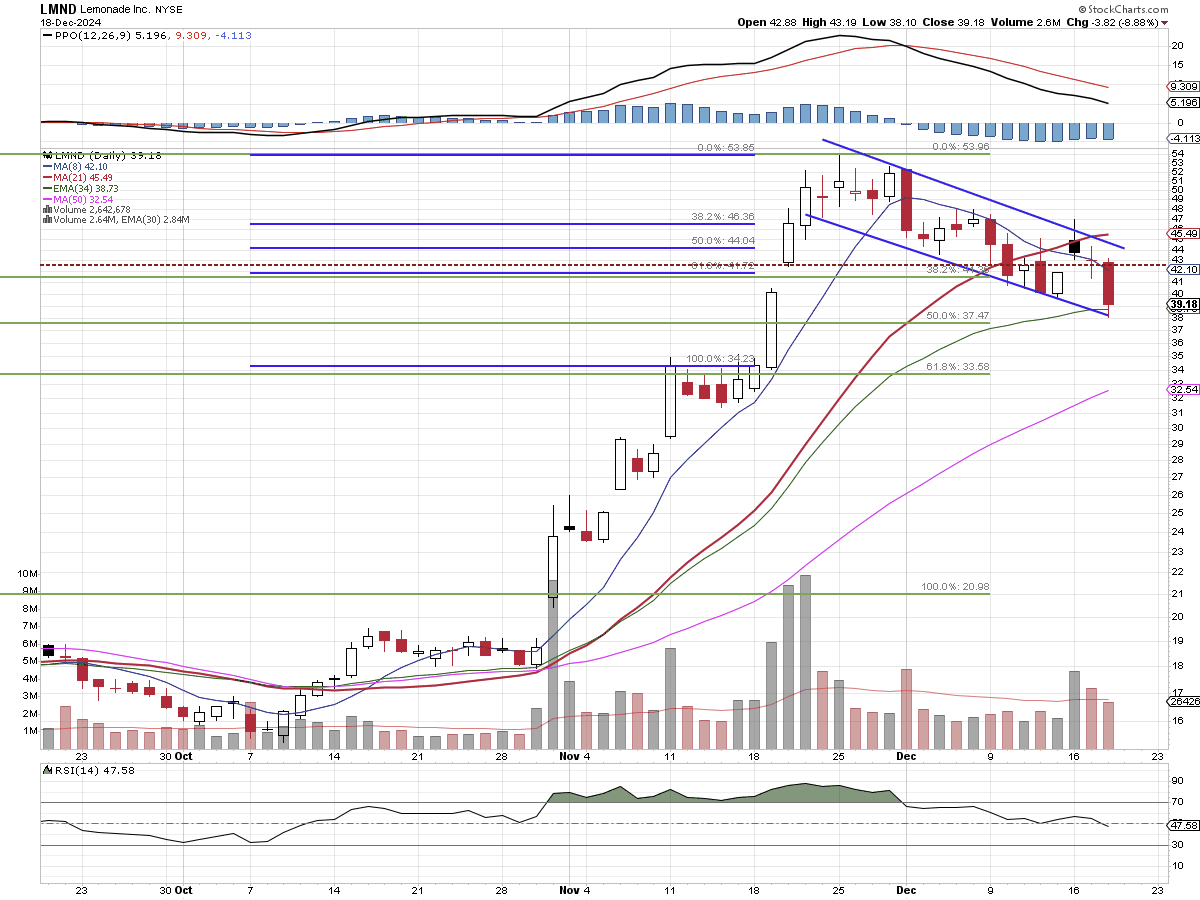Click the NYSE exchange label
Image resolution: width=1200 pixels, height=900 pixels.
coord(168,8)
